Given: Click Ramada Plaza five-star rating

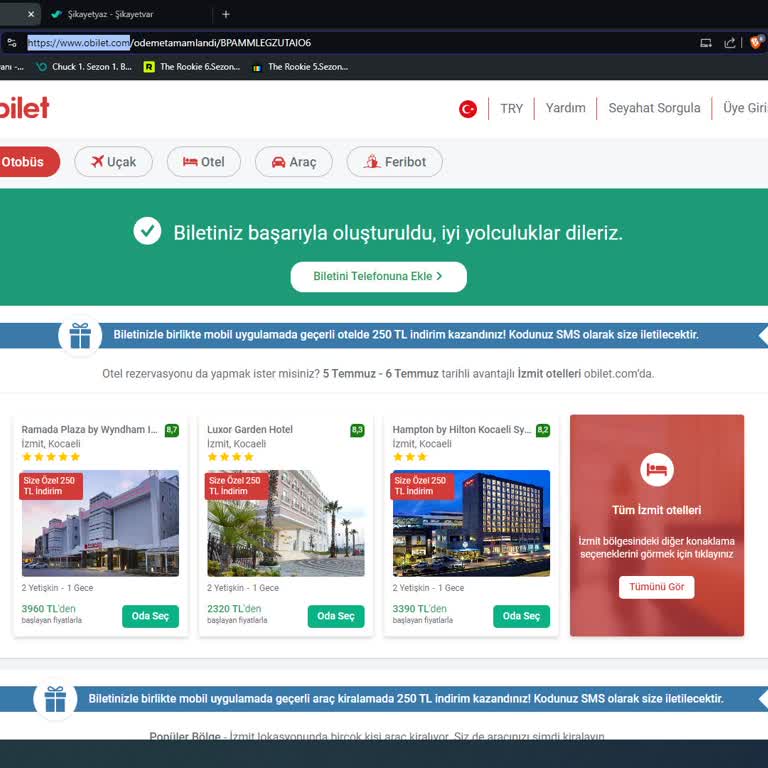Looking at the screenshot, I should coord(51,457).
